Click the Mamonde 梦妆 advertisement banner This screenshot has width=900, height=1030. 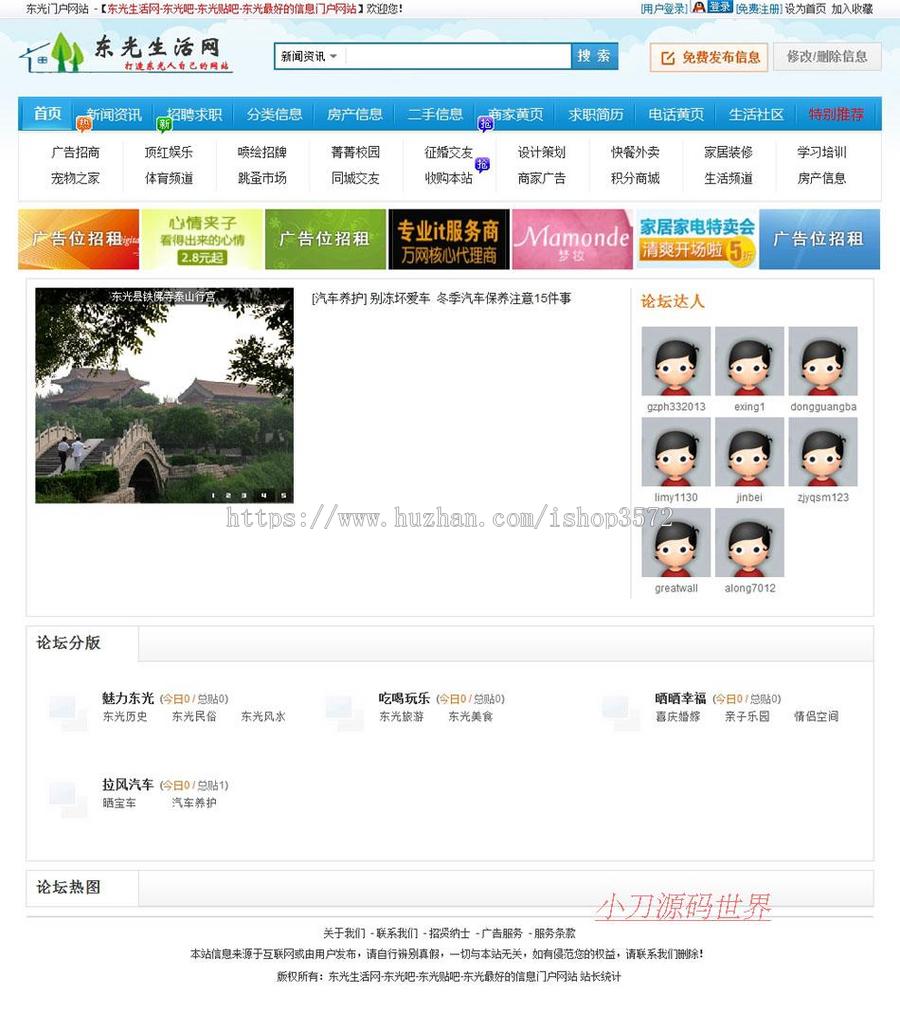coord(571,239)
